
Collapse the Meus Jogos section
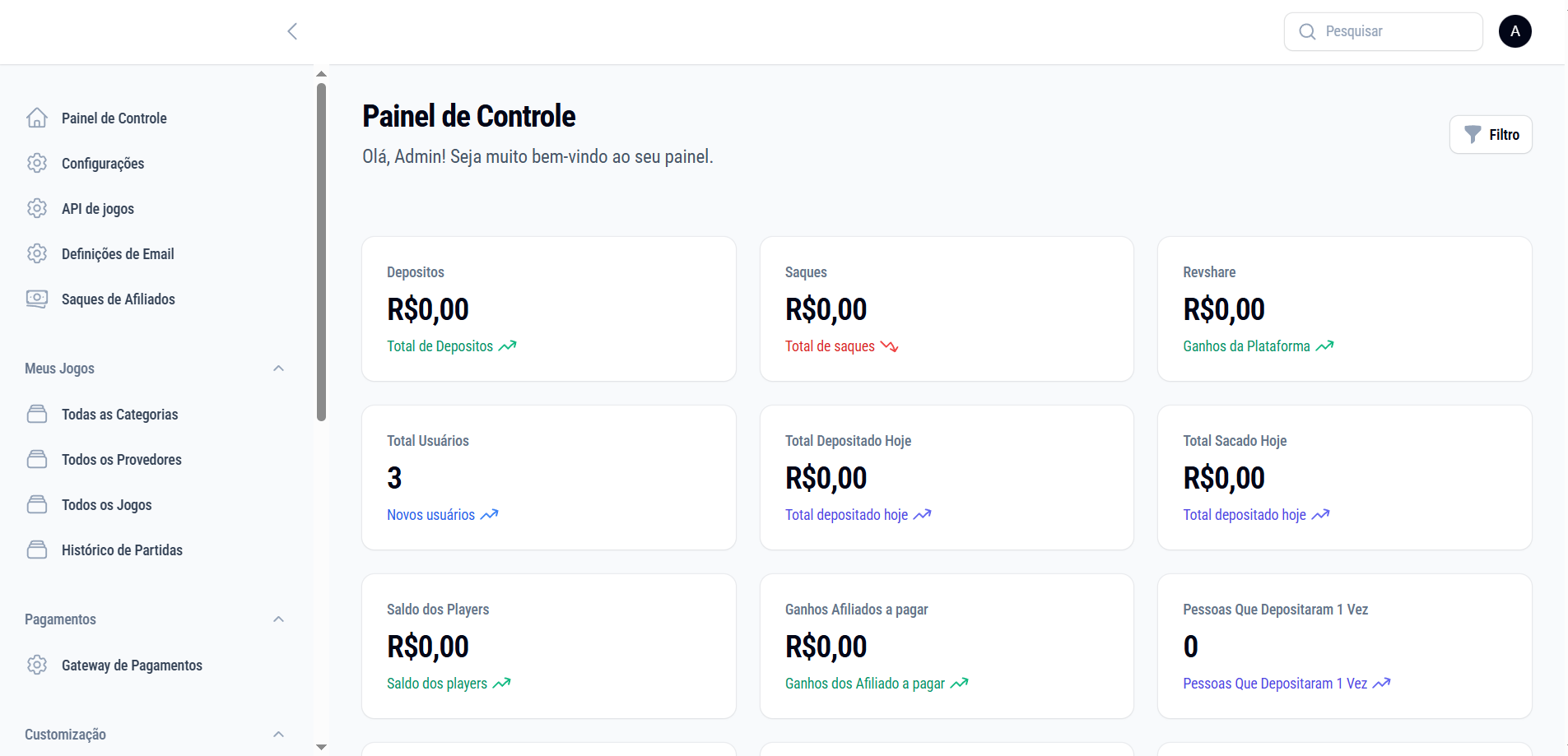[278, 369]
